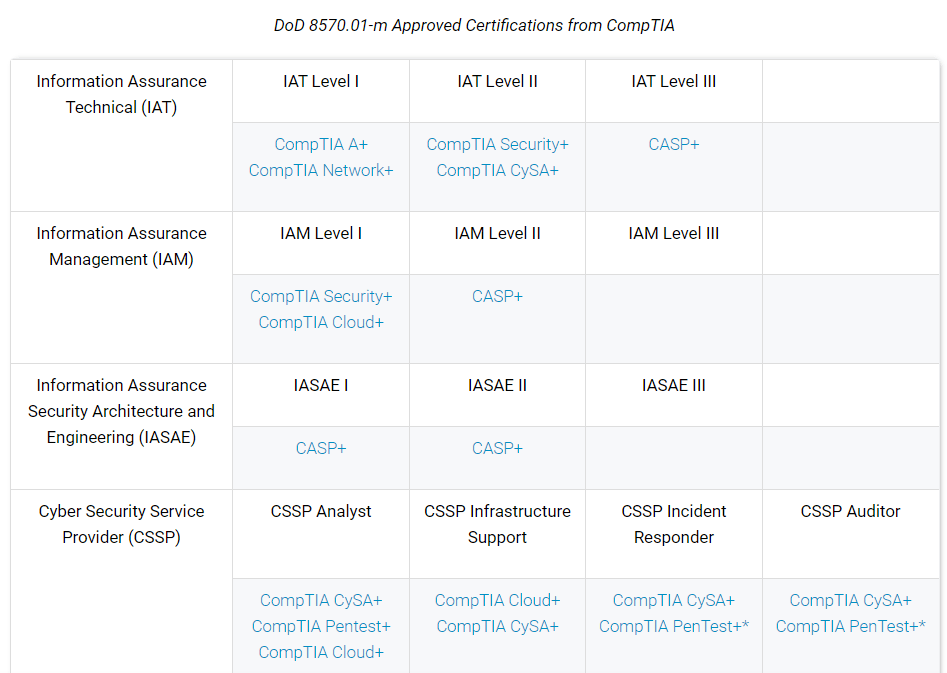947x673 pixels.
Task: Click CompTIA CySA+ under CSSP Analyst
Action: pos(321,600)
